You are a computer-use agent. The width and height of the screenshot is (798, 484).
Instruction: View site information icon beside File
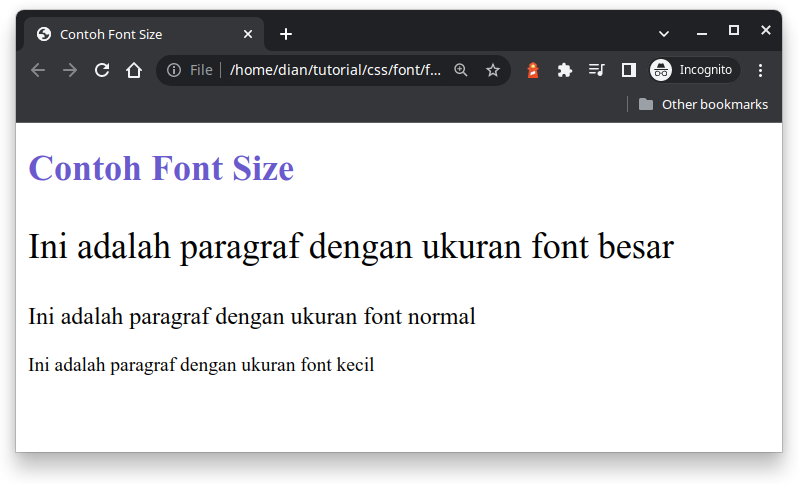click(x=174, y=70)
